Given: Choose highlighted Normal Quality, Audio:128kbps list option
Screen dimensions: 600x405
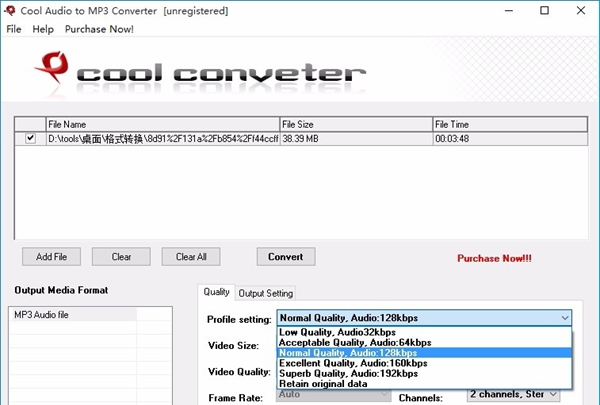Looking at the screenshot, I should coord(424,353).
